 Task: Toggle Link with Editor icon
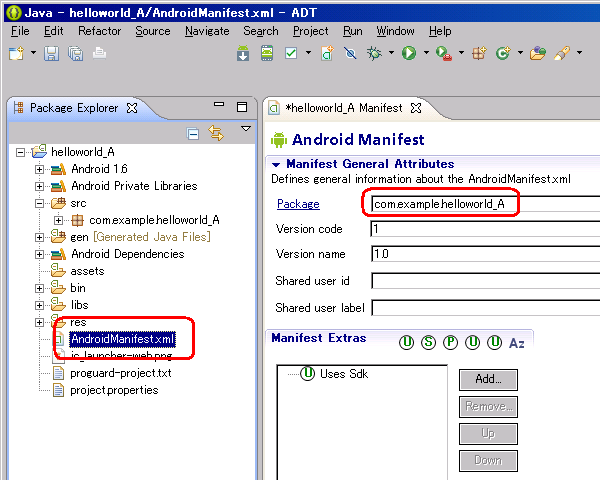(216, 133)
